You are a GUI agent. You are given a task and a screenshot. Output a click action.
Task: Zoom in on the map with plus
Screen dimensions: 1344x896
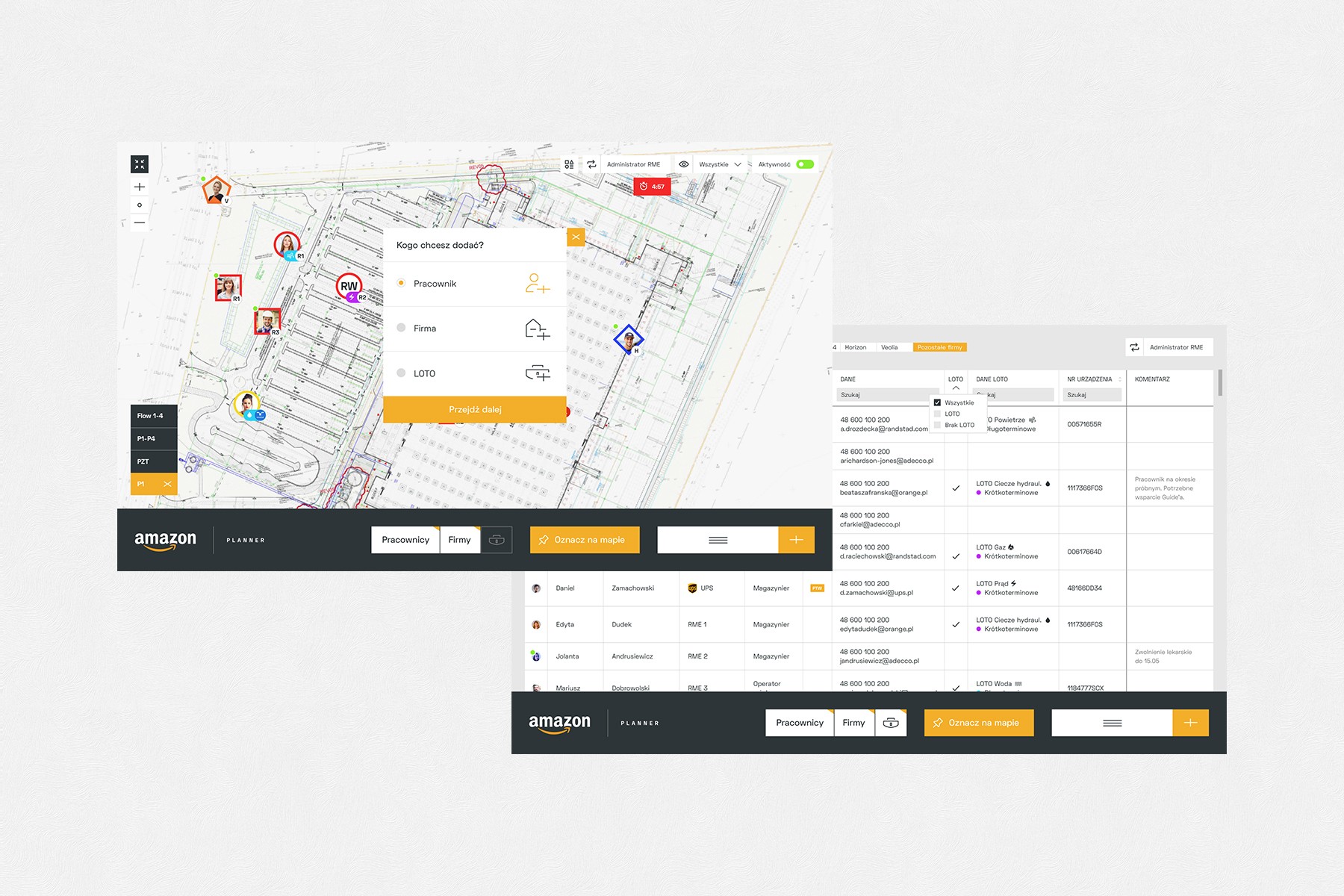(140, 187)
